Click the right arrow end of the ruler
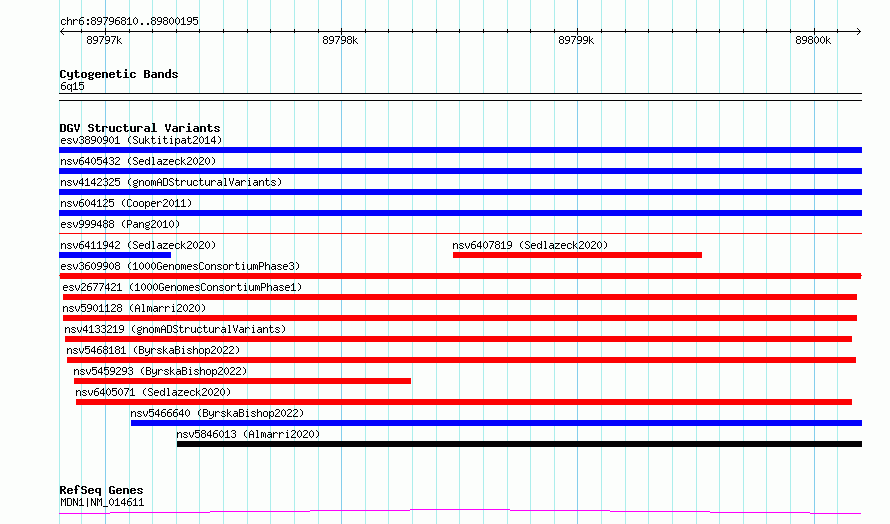This screenshot has width=890, height=524. pos(858,32)
